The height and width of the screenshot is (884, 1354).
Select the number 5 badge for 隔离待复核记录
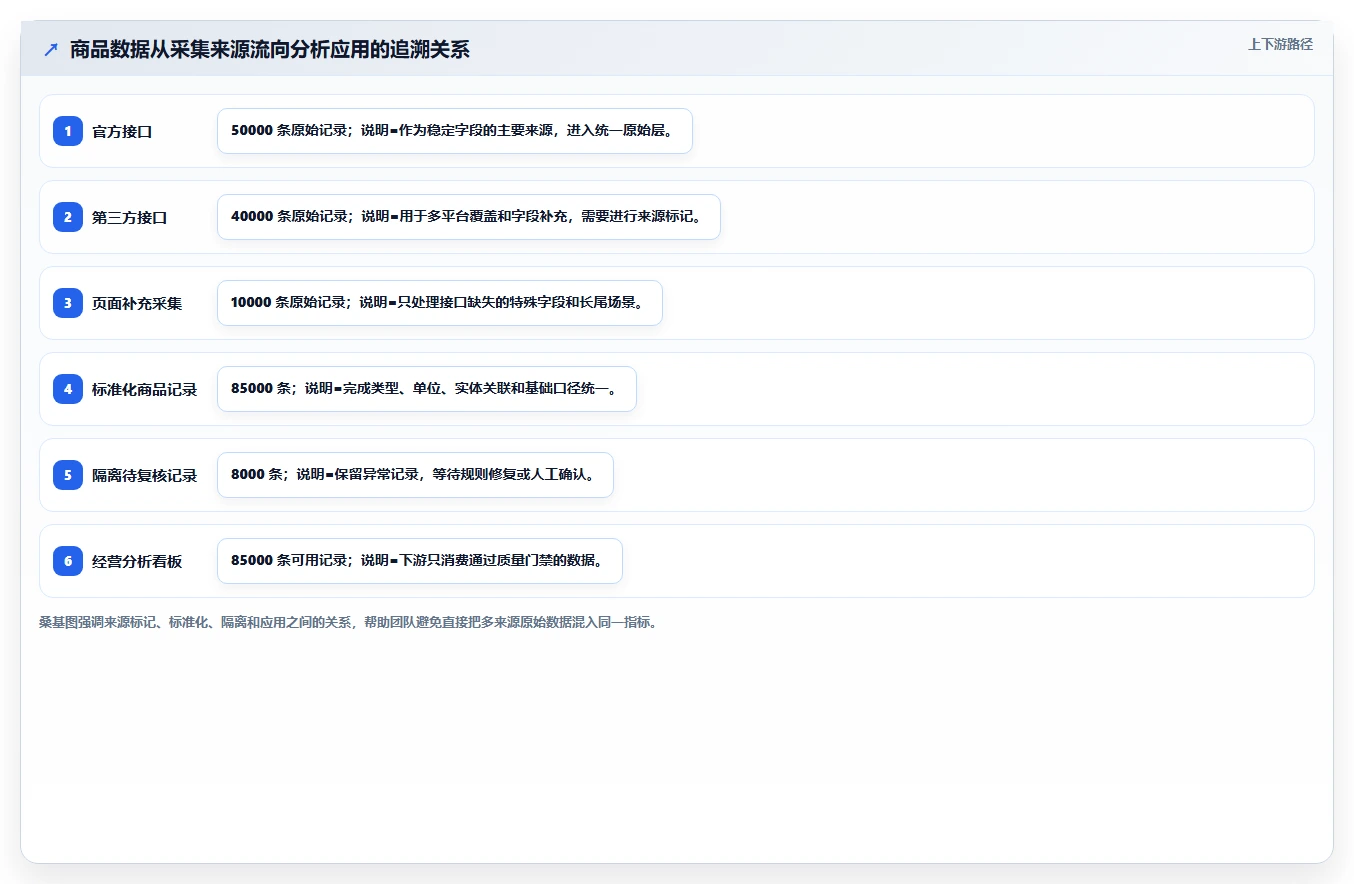68,475
